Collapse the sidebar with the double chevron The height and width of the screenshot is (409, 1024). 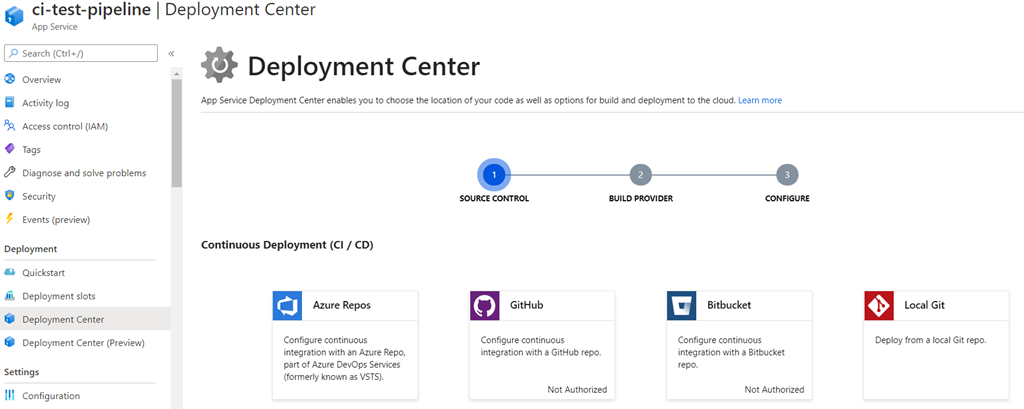click(x=171, y=54)
